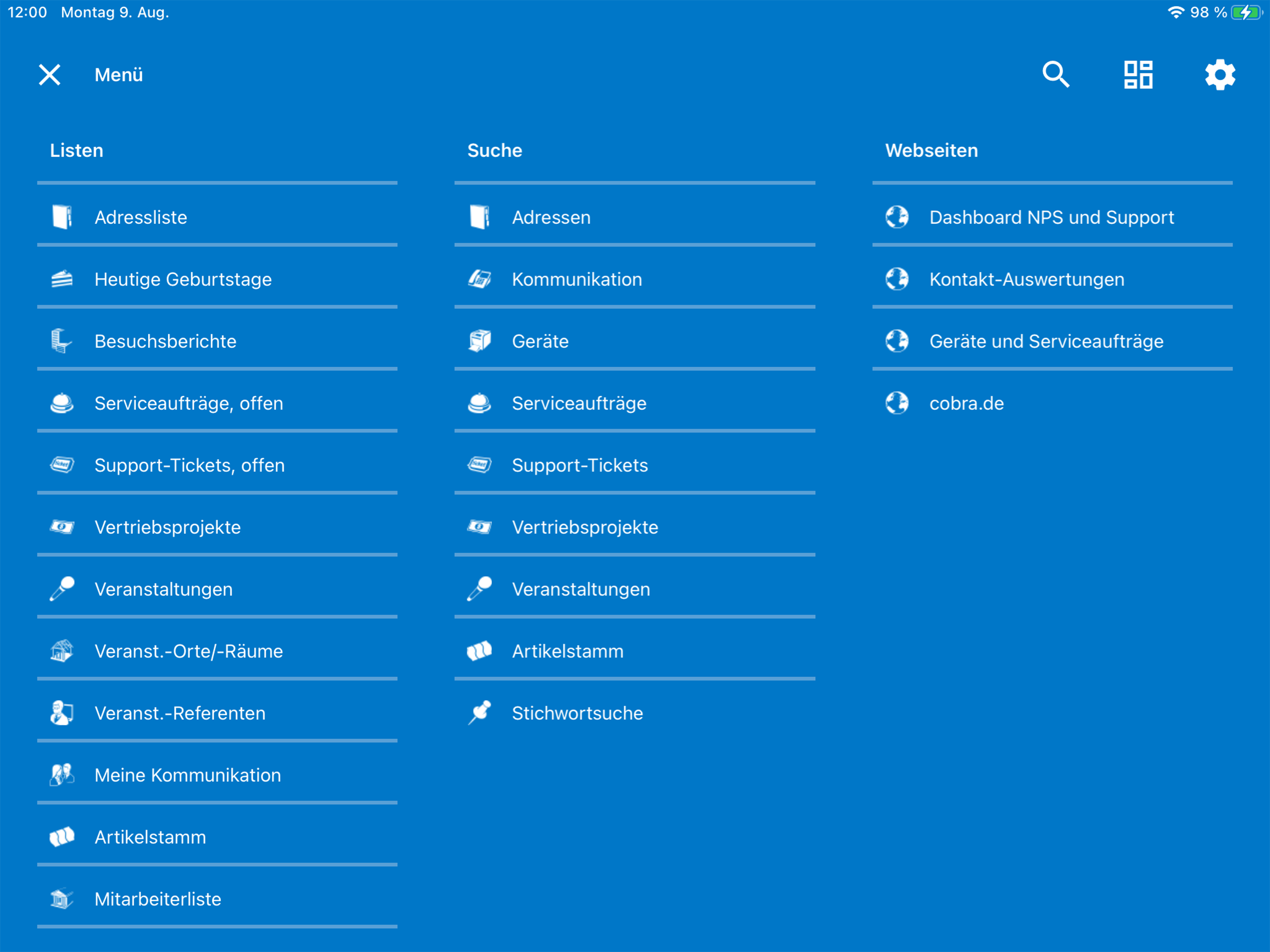Viewport: 1270px width, 952px height.
Task: Search Geräte in Suche column
Action: 635,341
